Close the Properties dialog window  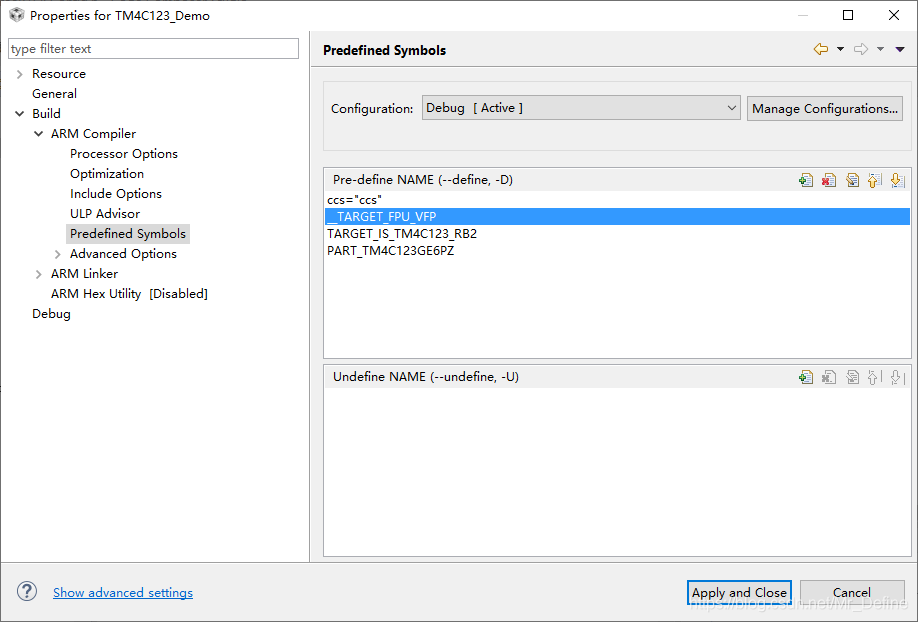tap(893, 15)
